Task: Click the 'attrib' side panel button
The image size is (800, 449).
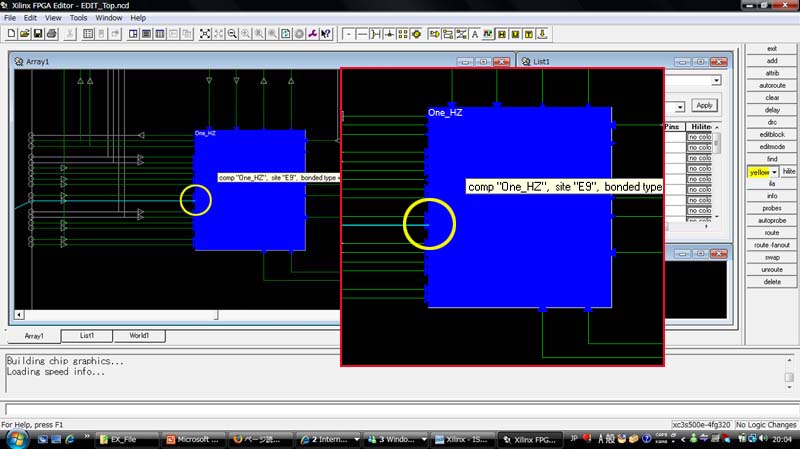Action: (x=771, y=73)
